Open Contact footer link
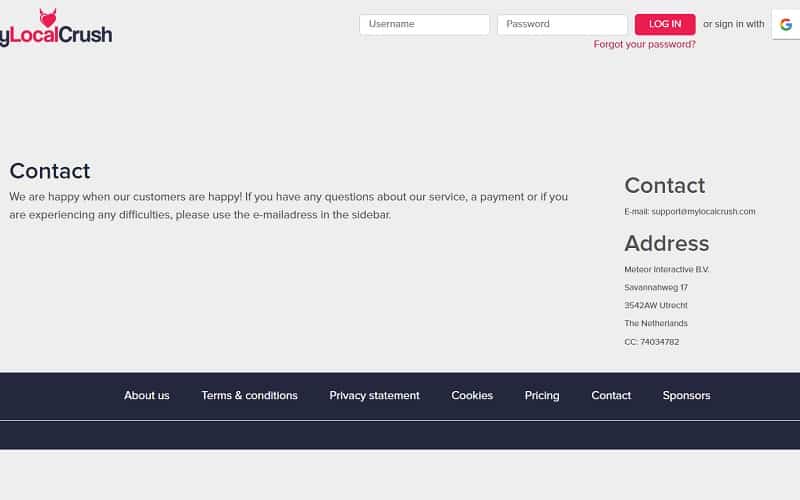 coord(611,395)
